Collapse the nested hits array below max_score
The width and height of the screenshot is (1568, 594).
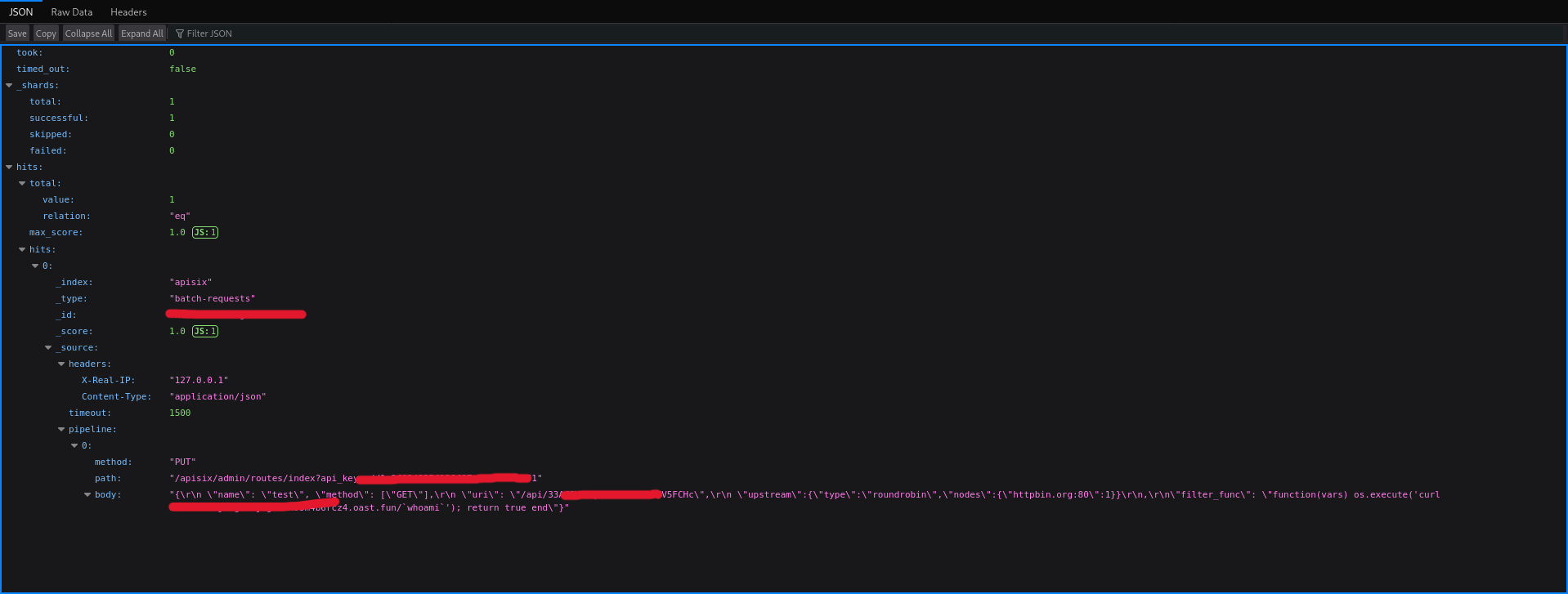[22, 249]
